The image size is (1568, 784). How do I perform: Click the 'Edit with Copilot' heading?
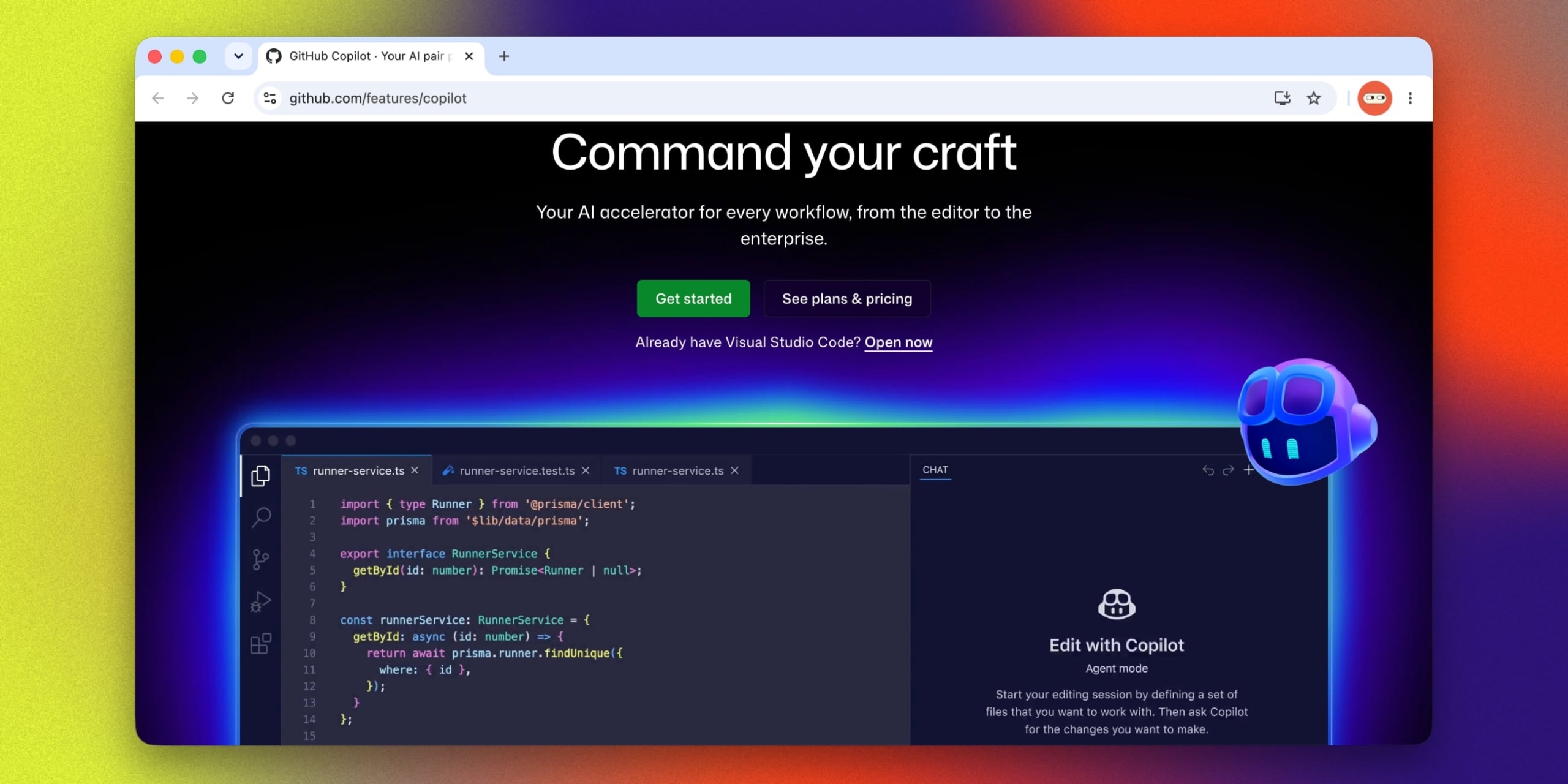(1117, 646)
